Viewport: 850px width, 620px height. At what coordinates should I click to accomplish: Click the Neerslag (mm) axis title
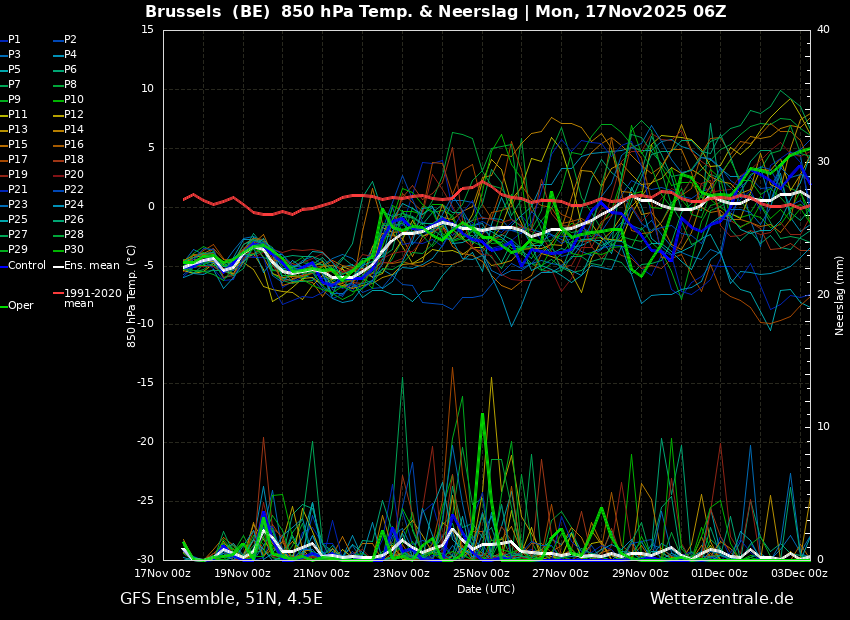pyautogui.click(x=840, y=296)
